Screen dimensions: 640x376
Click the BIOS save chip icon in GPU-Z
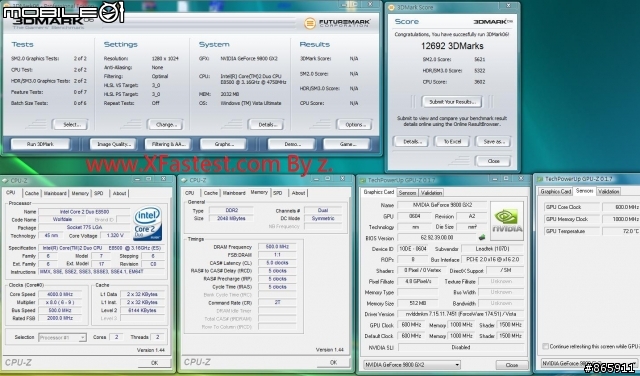point(482,237)
